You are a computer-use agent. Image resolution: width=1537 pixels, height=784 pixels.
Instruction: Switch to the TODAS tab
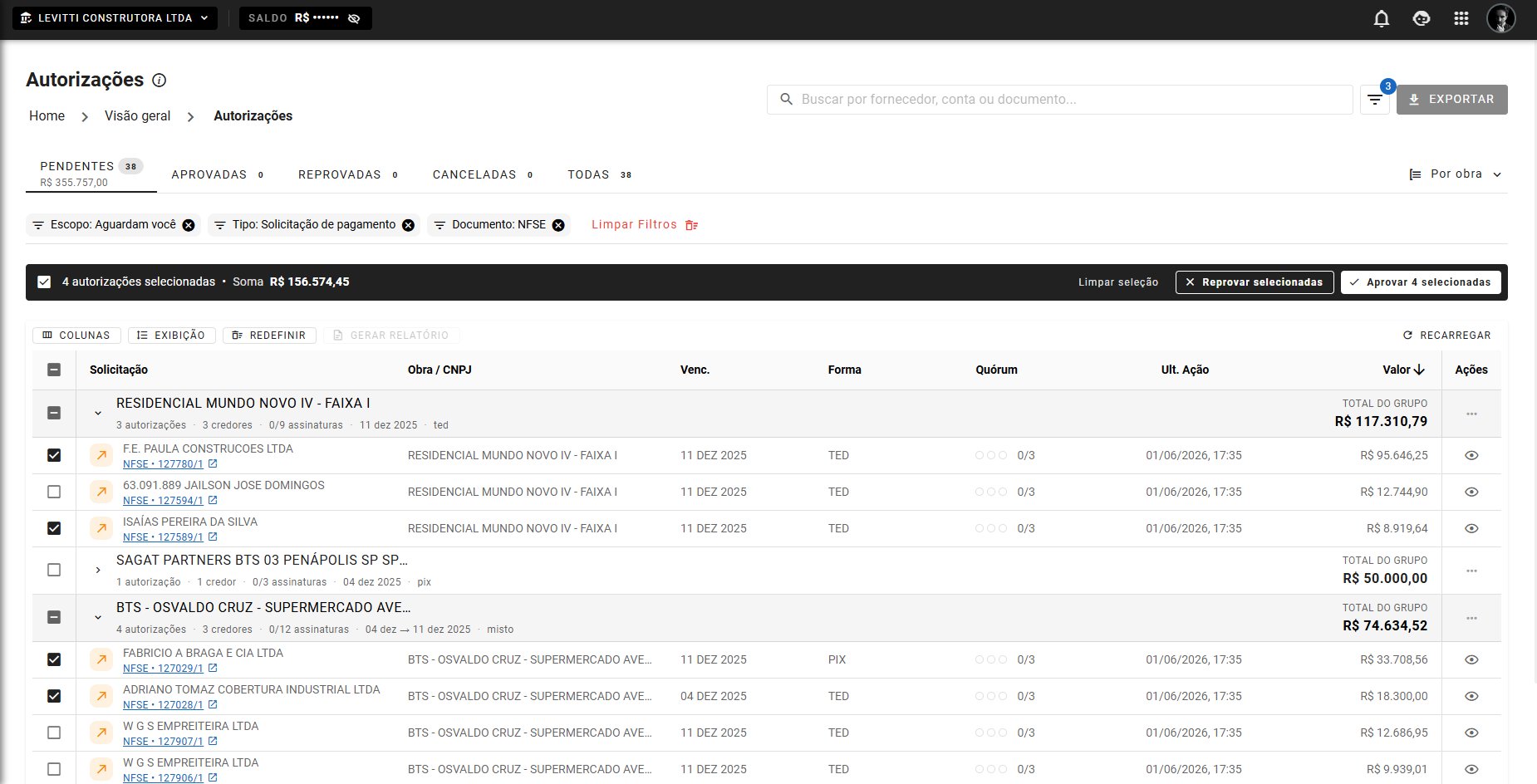(600, 174)
